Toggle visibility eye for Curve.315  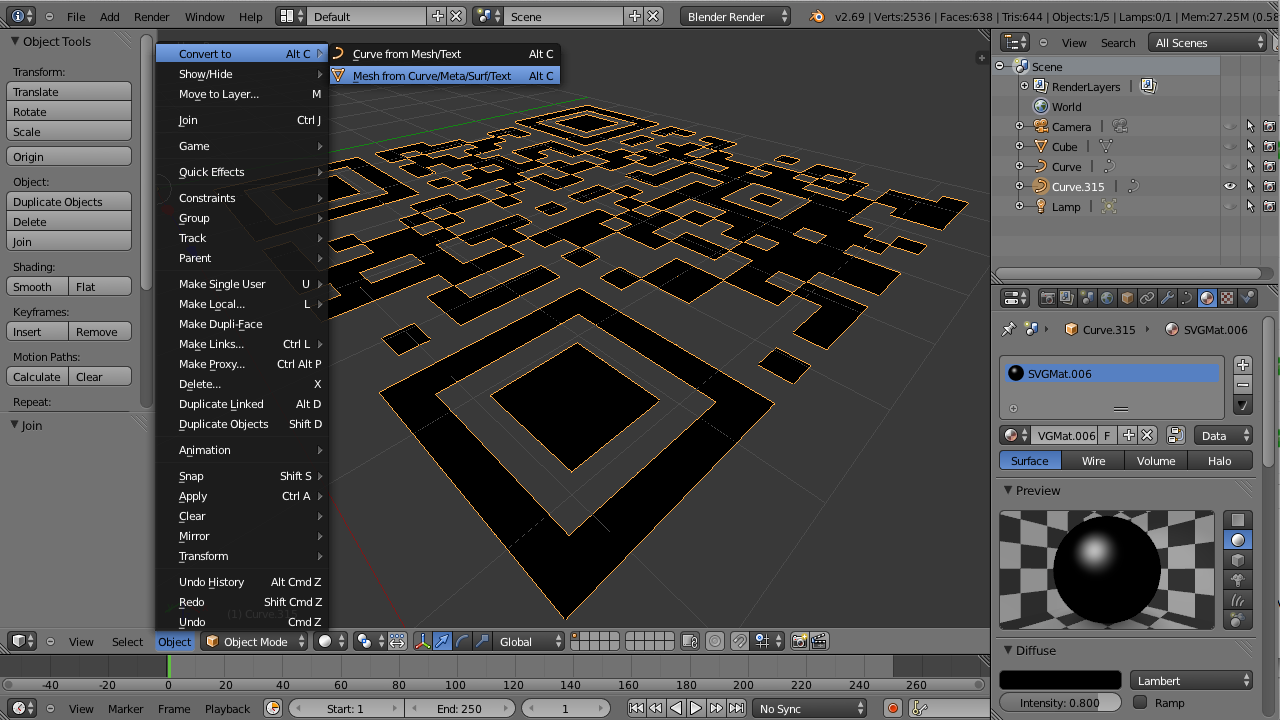(1230, 186)
